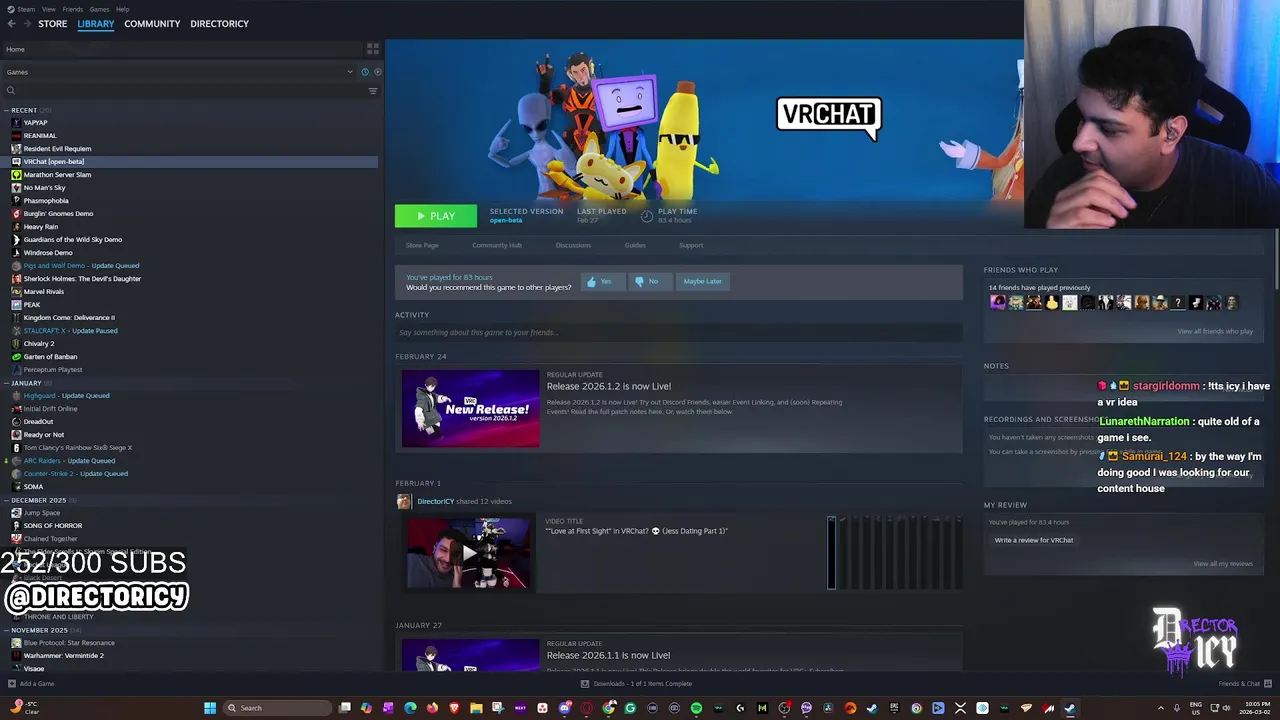This screenshot has width=1280, height=720.
Task: Open the Guides link
Action: [x=635, y=245]
